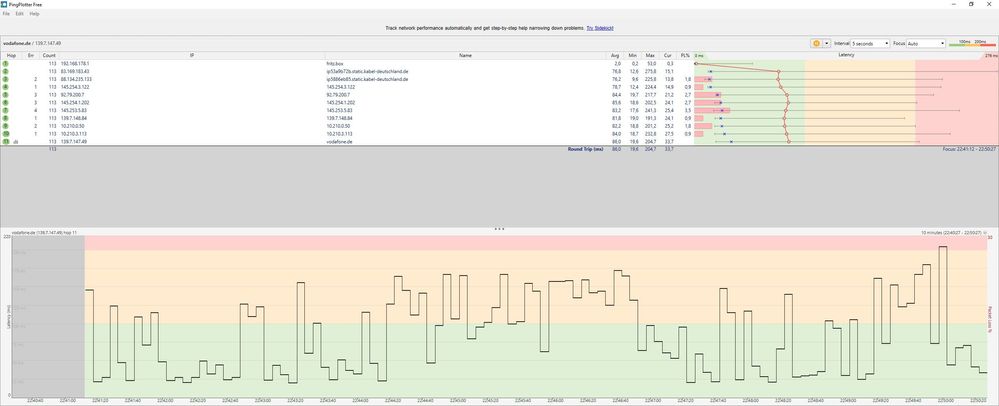999x406 pixels.
Task: Click the 22:41:20 time axis label
Action: pyautogui.click(x=102, y=401)
